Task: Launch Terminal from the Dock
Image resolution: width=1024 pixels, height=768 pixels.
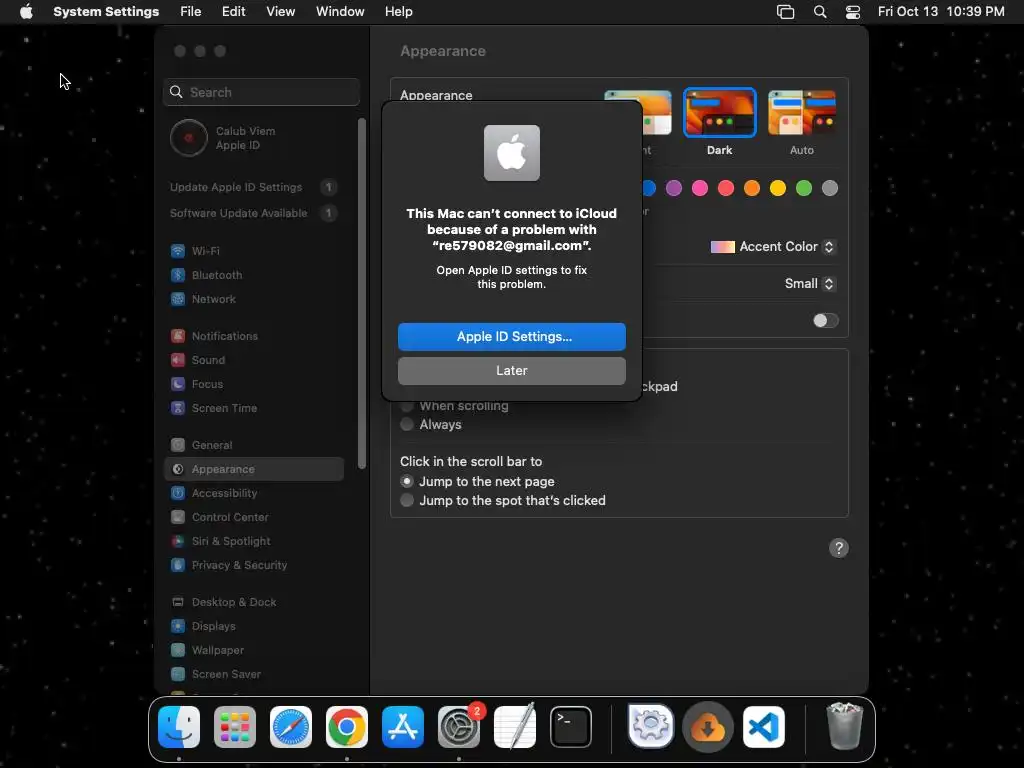Action: [571, 727]
